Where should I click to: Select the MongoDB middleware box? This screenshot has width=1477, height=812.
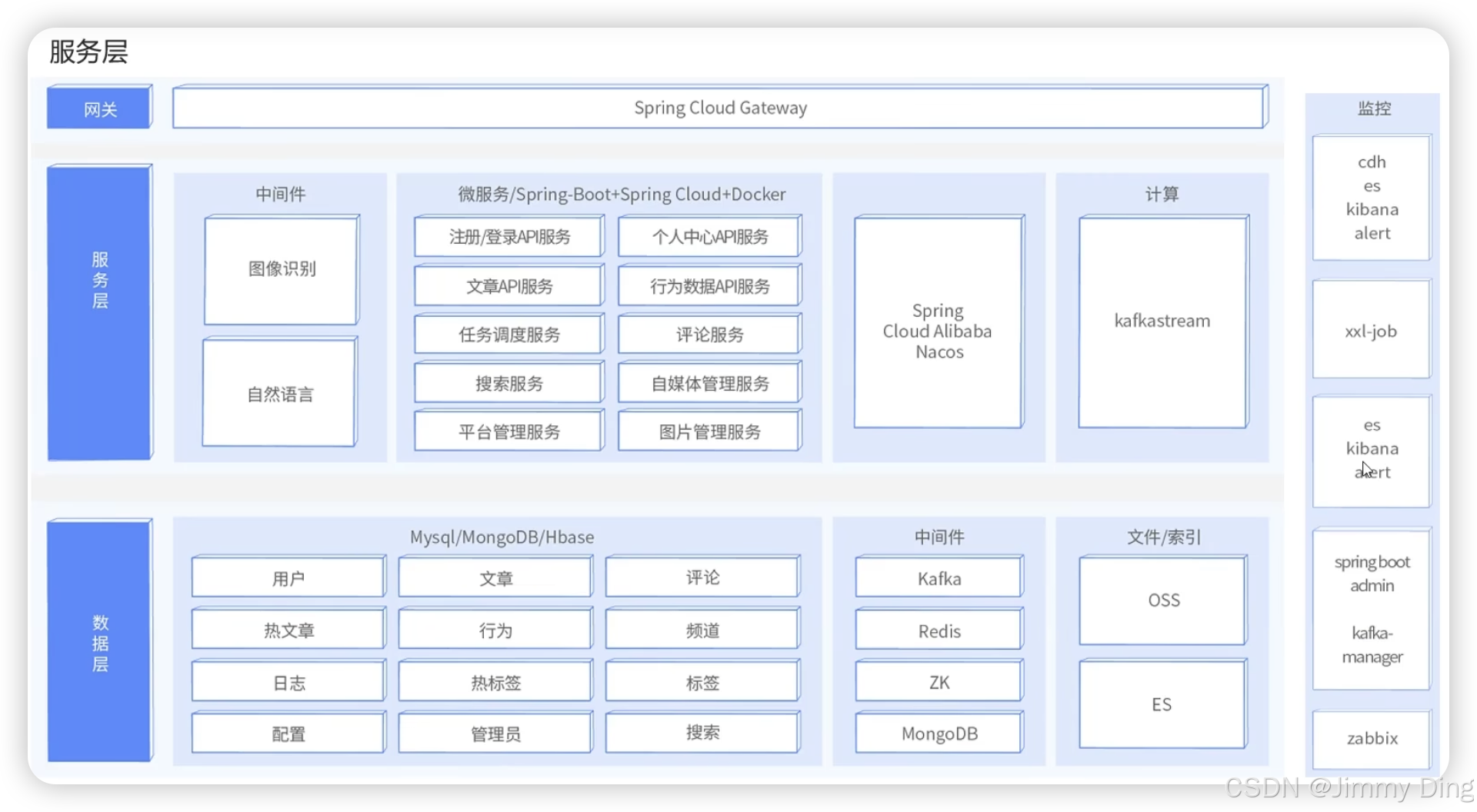click(x=939, y=733)
